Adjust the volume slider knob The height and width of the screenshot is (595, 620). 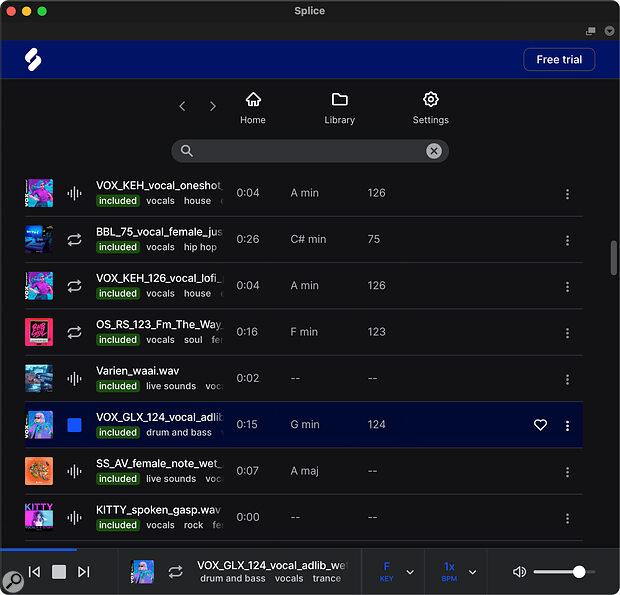coord(579,572)
